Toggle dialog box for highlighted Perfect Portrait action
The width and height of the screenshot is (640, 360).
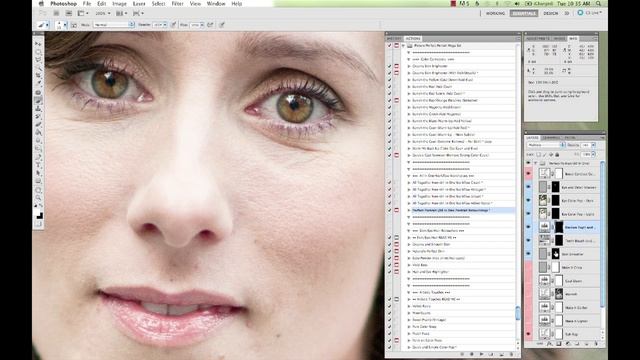[396, 210]
